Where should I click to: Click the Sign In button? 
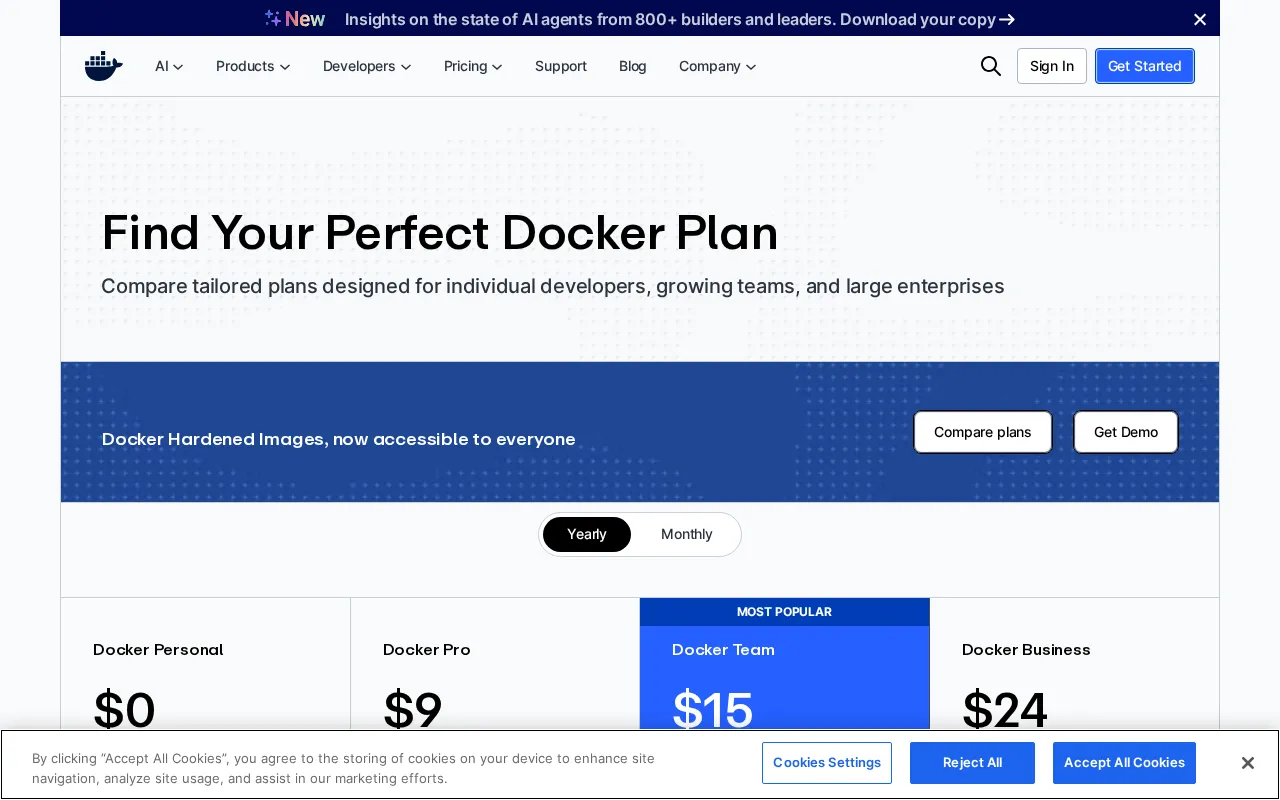coord(1052,66)
